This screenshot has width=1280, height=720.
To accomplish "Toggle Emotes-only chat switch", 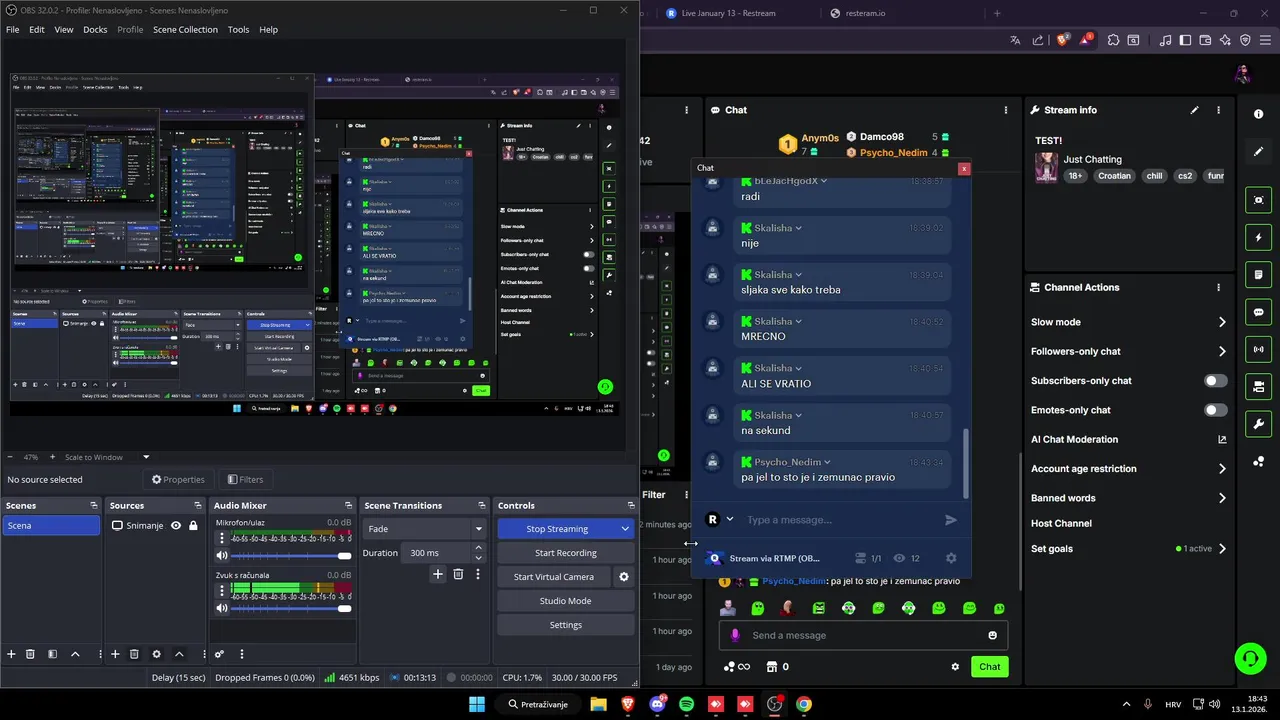I will 1215,410.
